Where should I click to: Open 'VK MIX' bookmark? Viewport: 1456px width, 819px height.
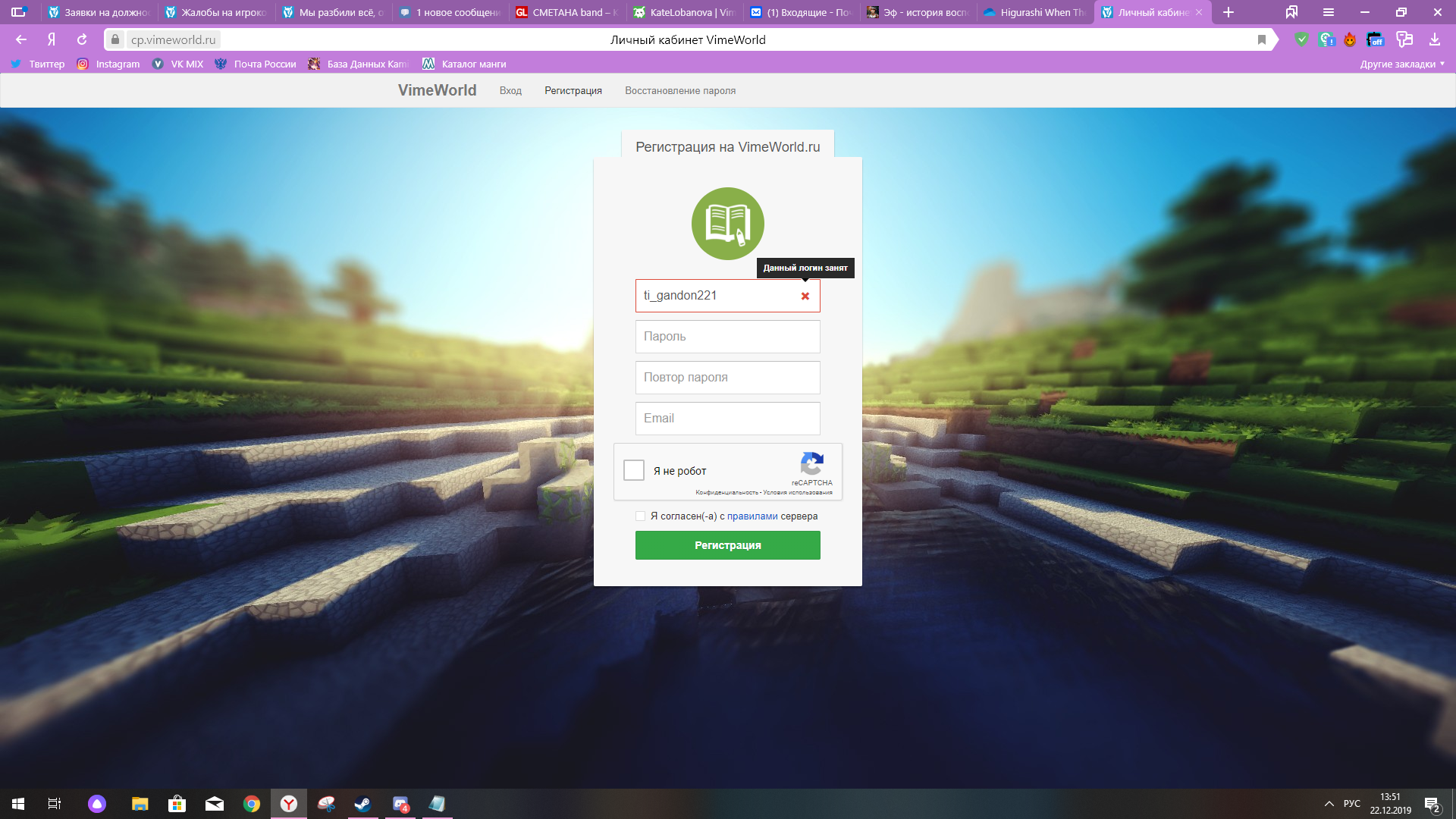[x=178, y=64]
